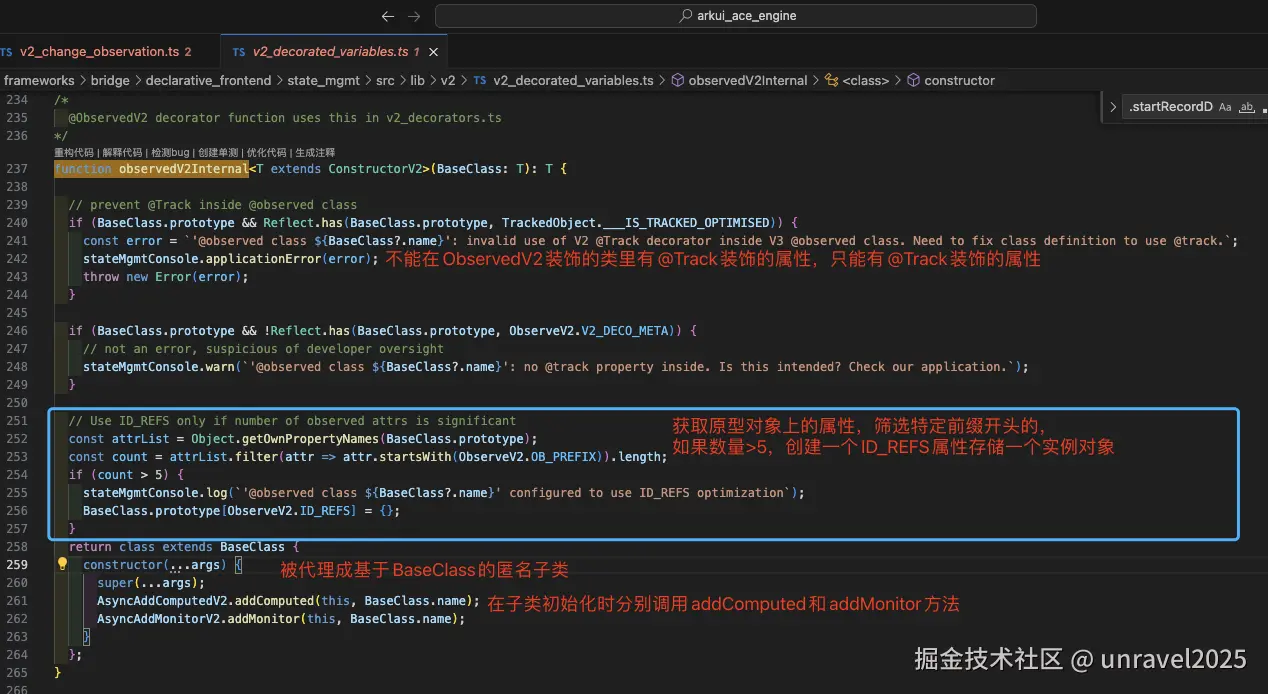This screenshot has width=1268, height=694.
Task: Open the bridge breadcrumb segment
Action: pyautogui.click(x=110, y=80)
